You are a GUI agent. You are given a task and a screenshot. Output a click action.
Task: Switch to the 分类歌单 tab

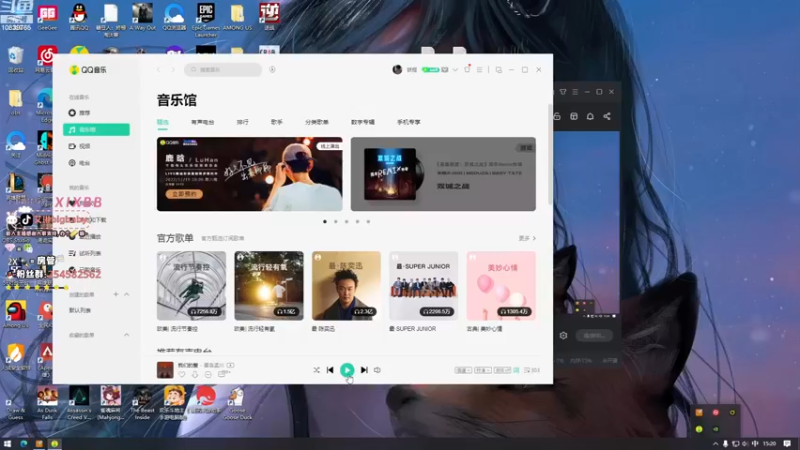pyautogui.click(x=317, y=122)
